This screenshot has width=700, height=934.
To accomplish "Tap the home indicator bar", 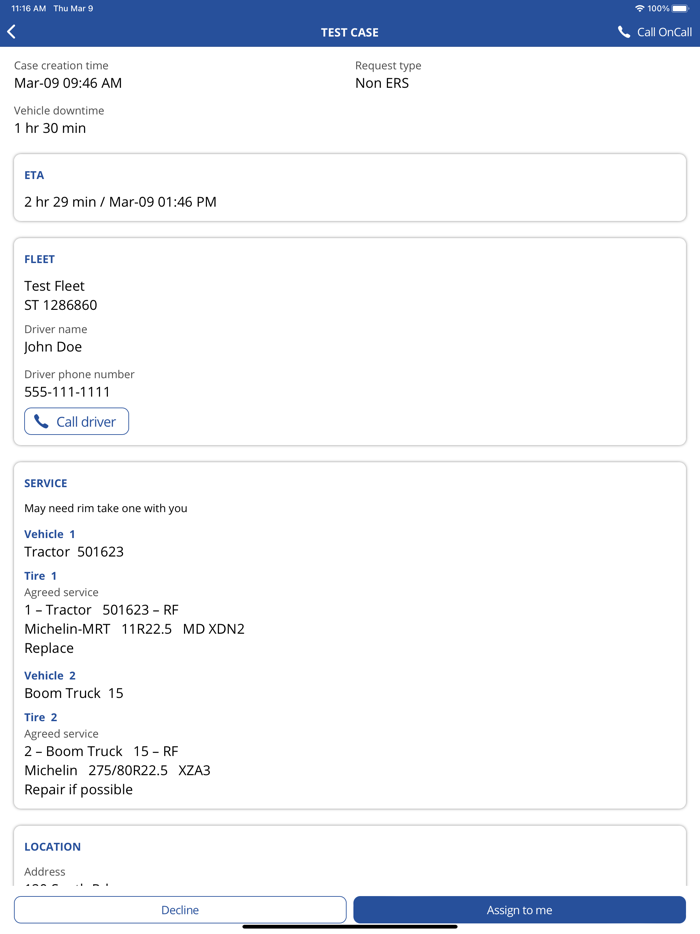I will pyautogui.click(x=350, y=927).
